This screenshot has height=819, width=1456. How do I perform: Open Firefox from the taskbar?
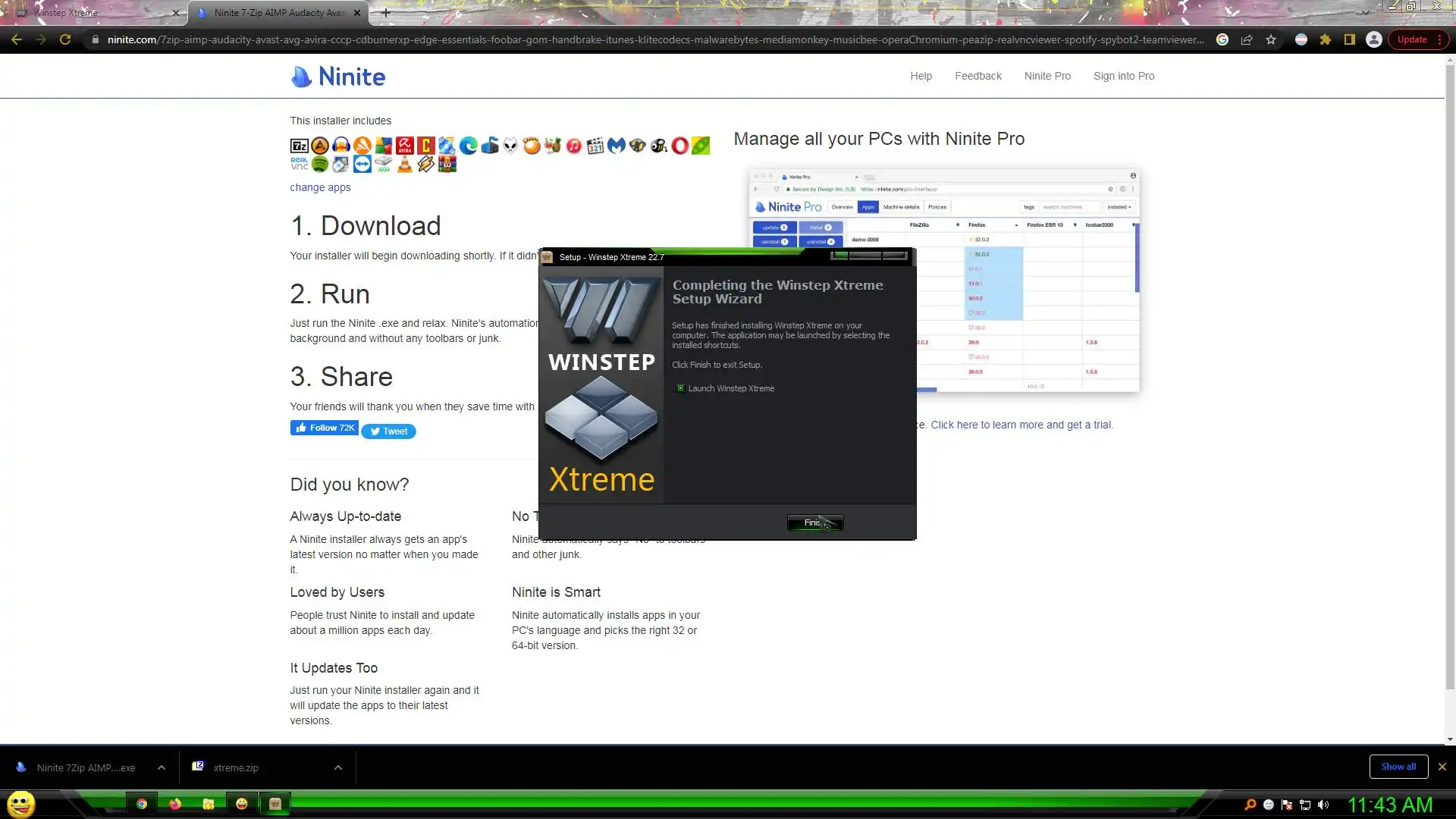pos(175,804)
